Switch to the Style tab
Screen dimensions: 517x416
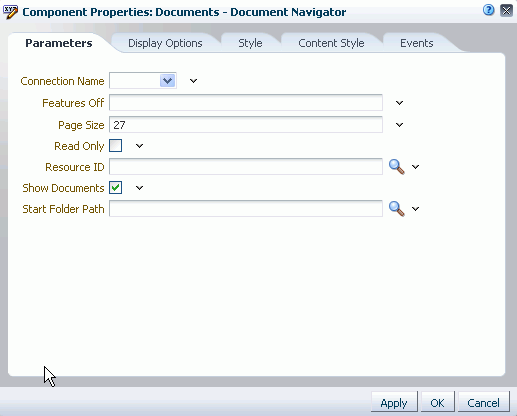click(250, 43)
